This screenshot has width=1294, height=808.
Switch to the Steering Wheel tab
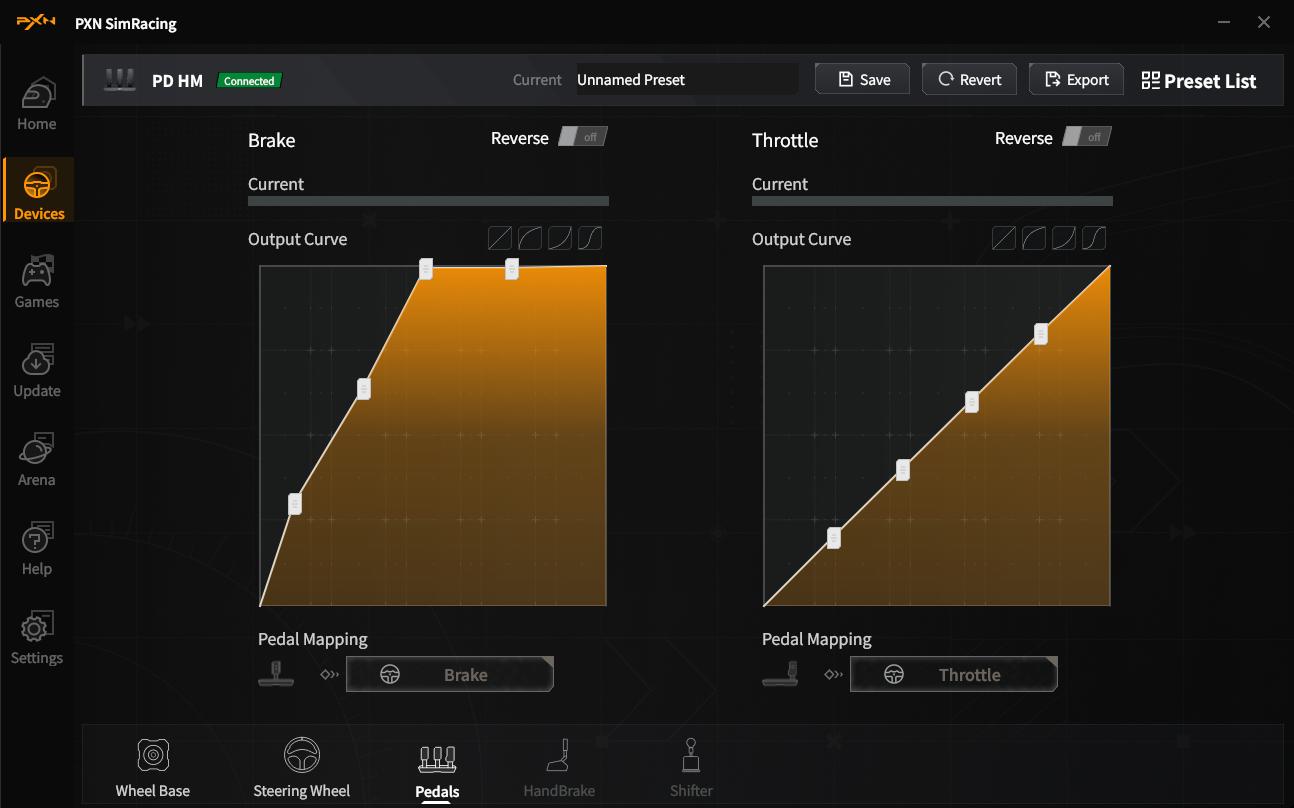tap(301, 768)
